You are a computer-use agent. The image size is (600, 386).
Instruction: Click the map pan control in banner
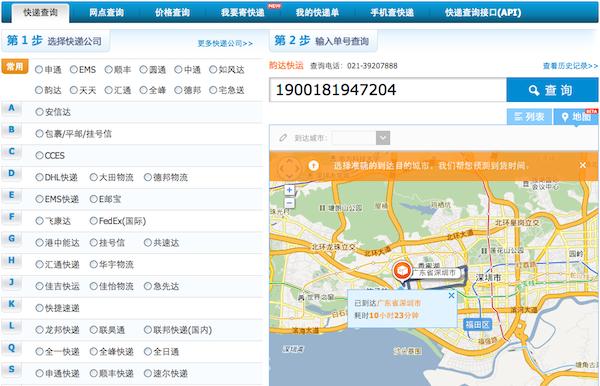pos(289,167)
